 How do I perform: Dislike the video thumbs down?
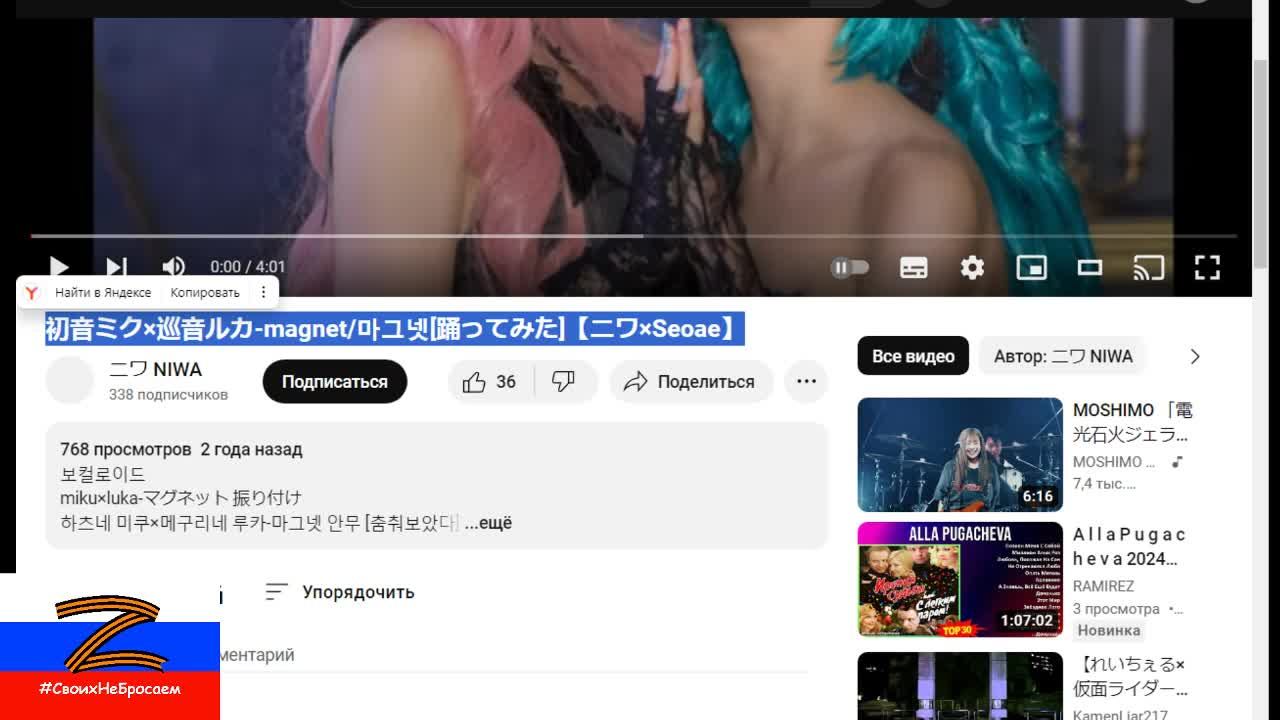coord(565,381)
